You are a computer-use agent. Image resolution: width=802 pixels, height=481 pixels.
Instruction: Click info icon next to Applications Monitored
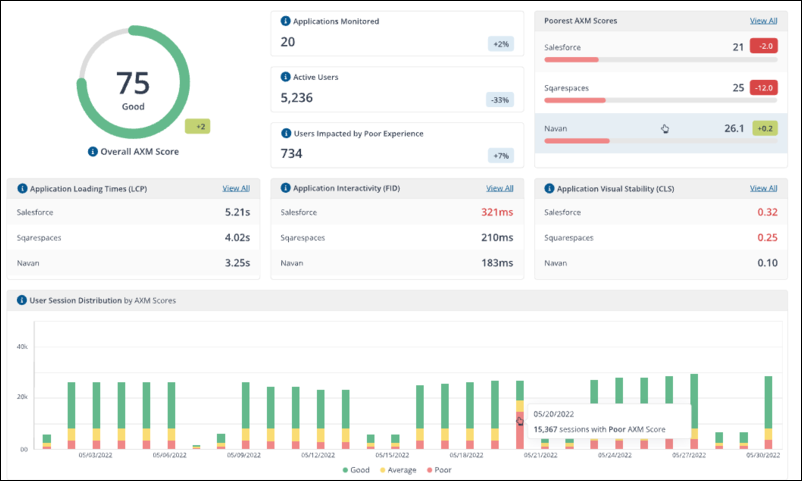point(286,21)
